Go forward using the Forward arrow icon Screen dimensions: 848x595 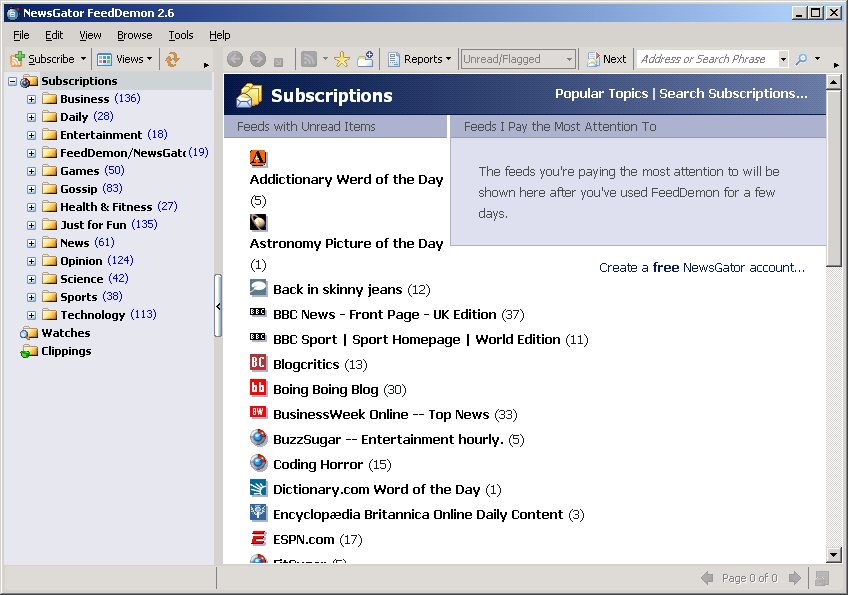click(x=258, y=59)
